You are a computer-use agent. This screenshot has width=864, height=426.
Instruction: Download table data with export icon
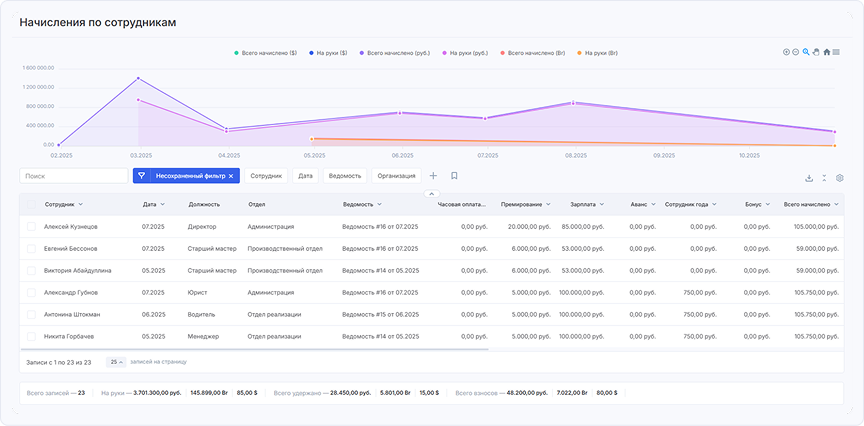[x=809, y=178]
